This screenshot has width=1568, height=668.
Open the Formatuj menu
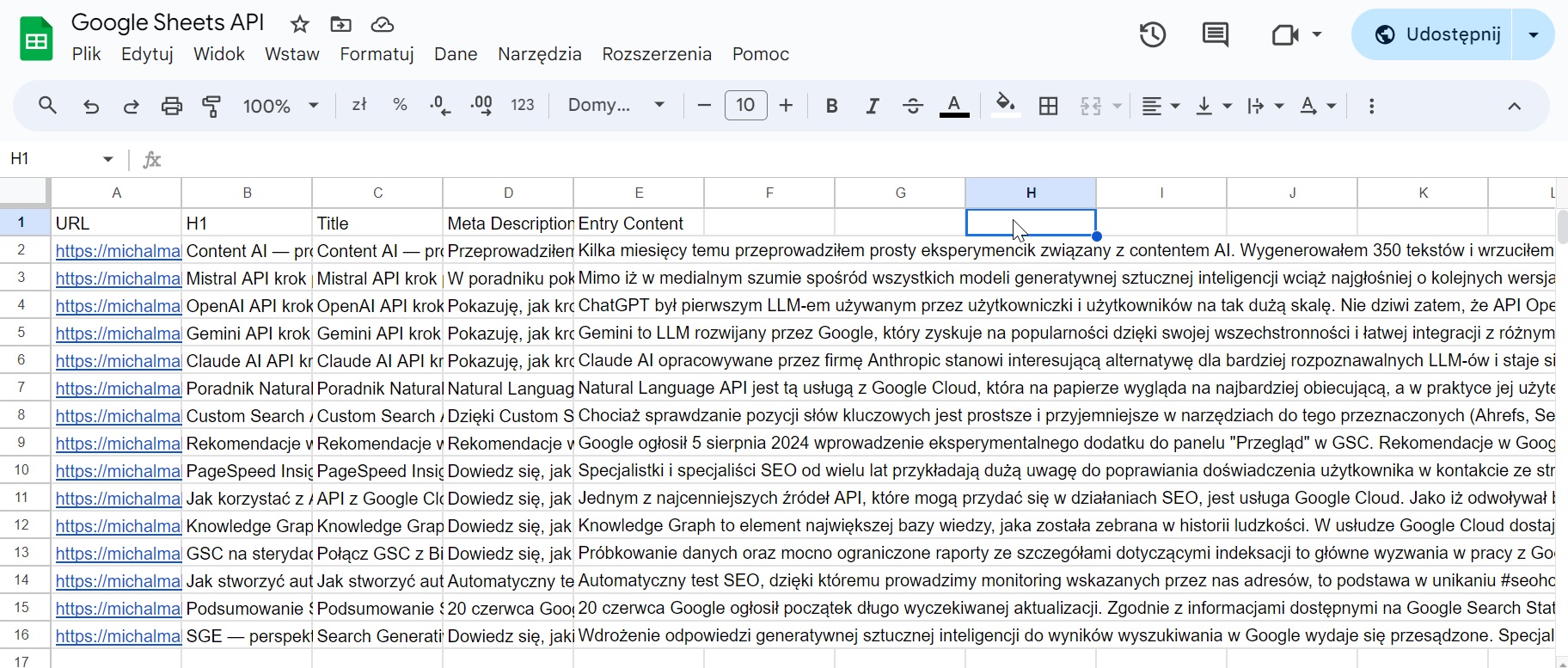point(377,54)
